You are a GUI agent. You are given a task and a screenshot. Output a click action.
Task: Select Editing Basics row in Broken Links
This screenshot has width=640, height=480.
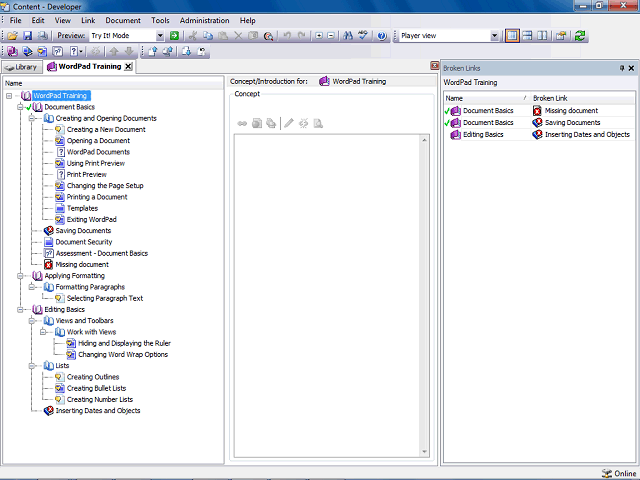pyautogui.click(x=539, y=135)
